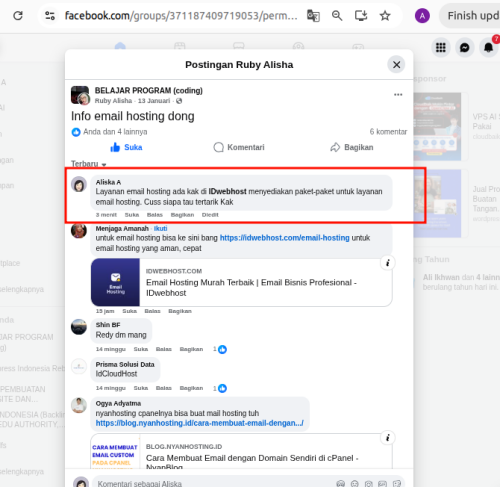
Task: Click the Aliska A commenter name
Action: pos(108,182)
